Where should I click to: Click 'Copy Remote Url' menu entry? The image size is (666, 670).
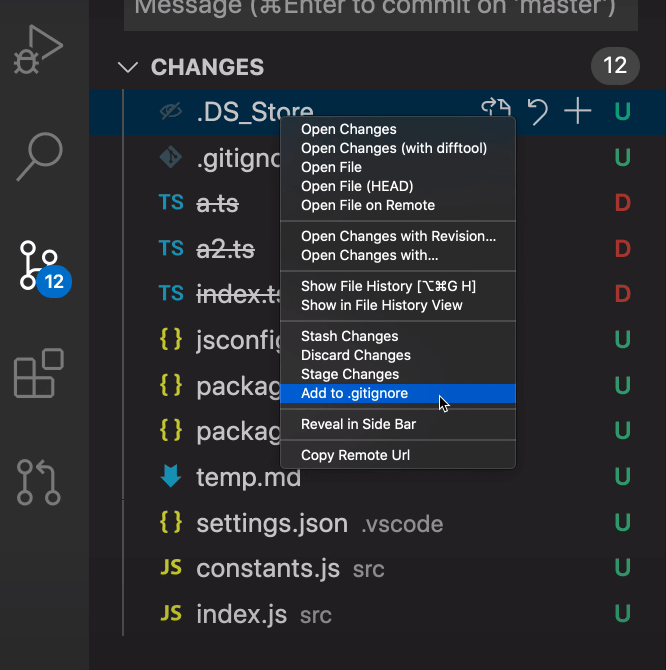[x=355, y=455]
